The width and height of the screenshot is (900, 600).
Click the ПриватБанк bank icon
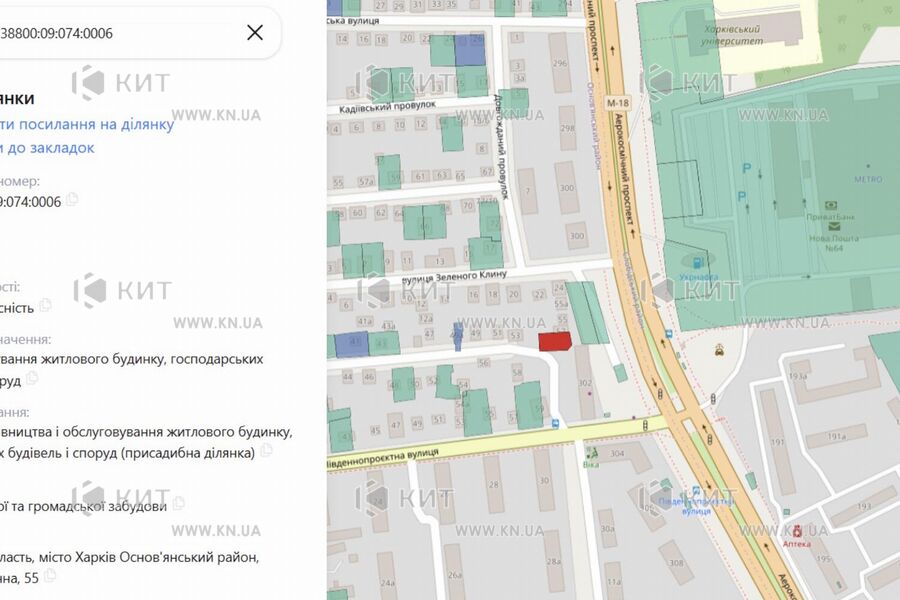tap(831, 205)
